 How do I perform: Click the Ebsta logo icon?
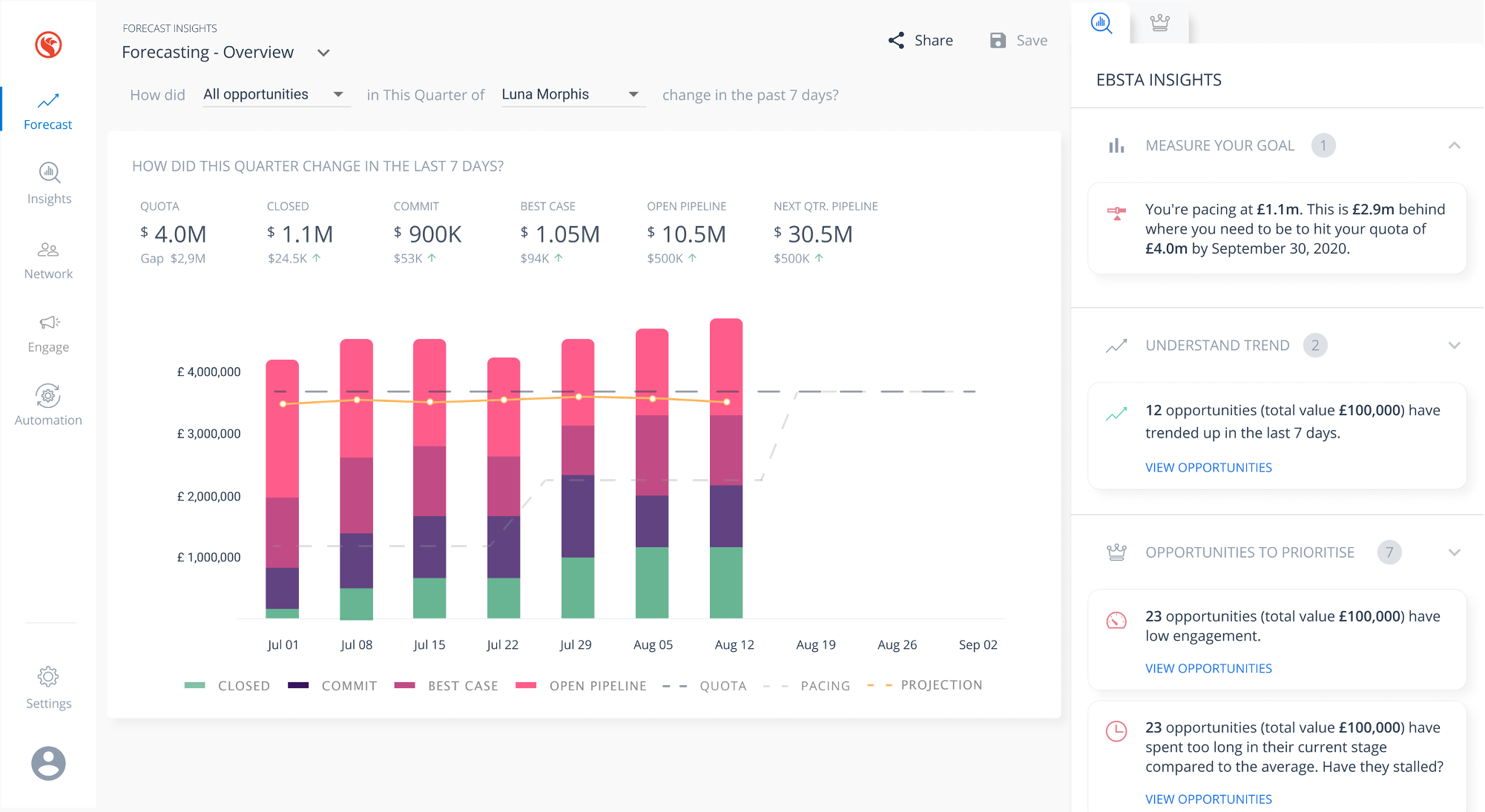(48, 44)
